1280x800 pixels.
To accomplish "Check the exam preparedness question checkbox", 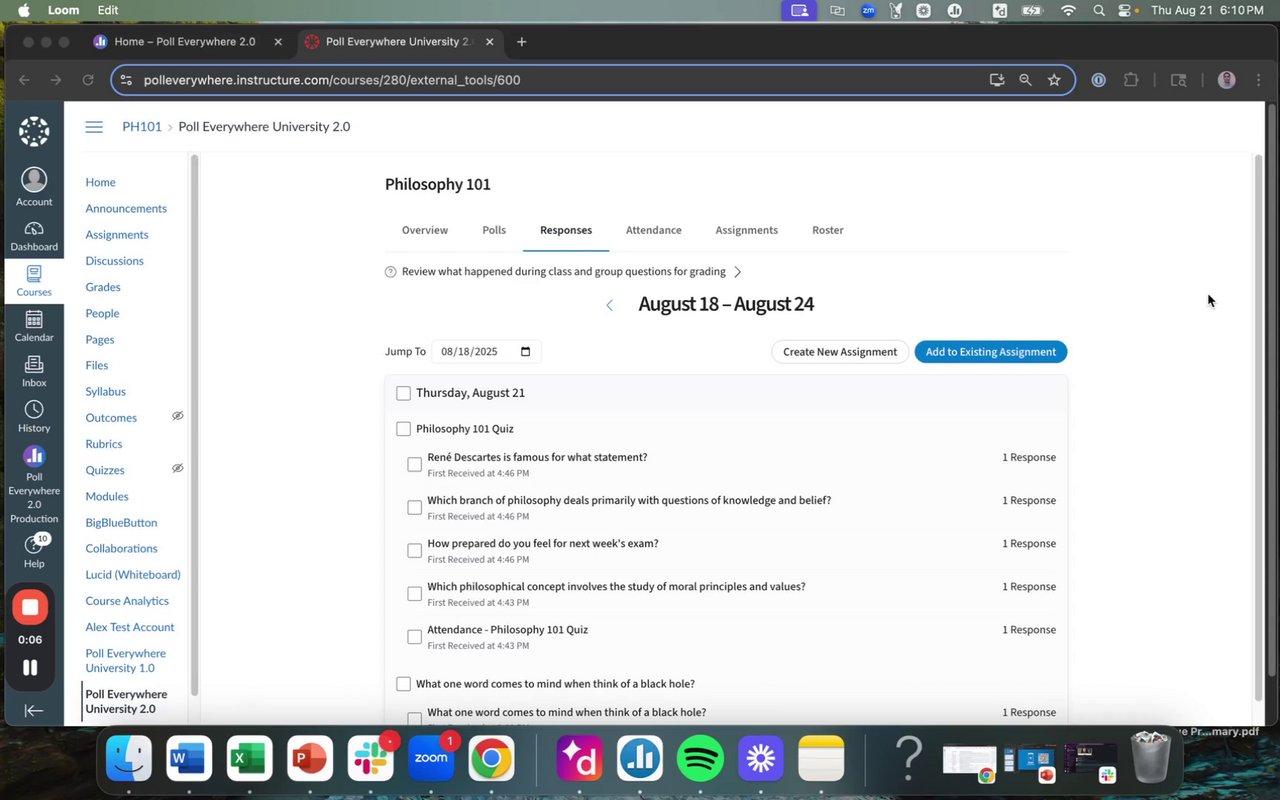I will coord(414,550).
